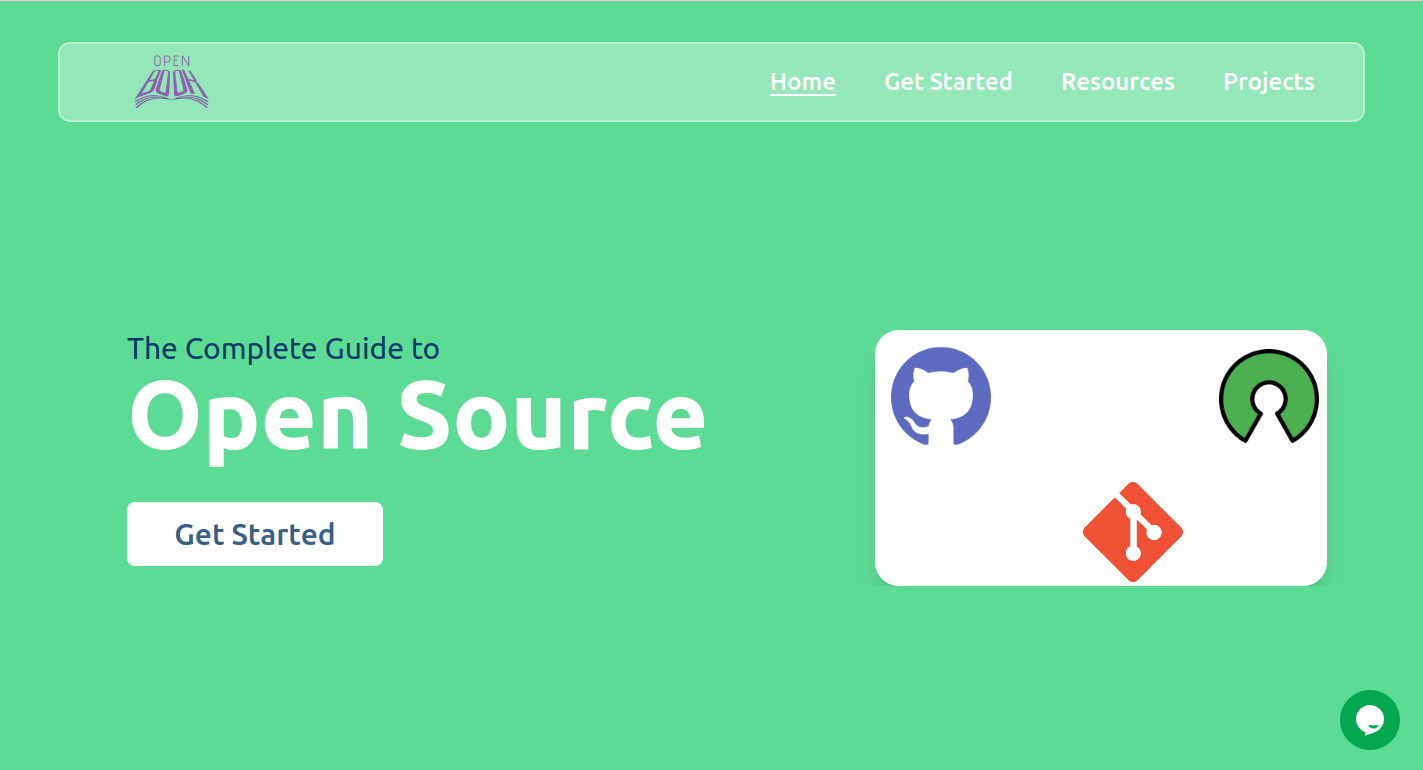Go to the Home nav link
The height and width of the screenshot is (770, 1423).
803,82
